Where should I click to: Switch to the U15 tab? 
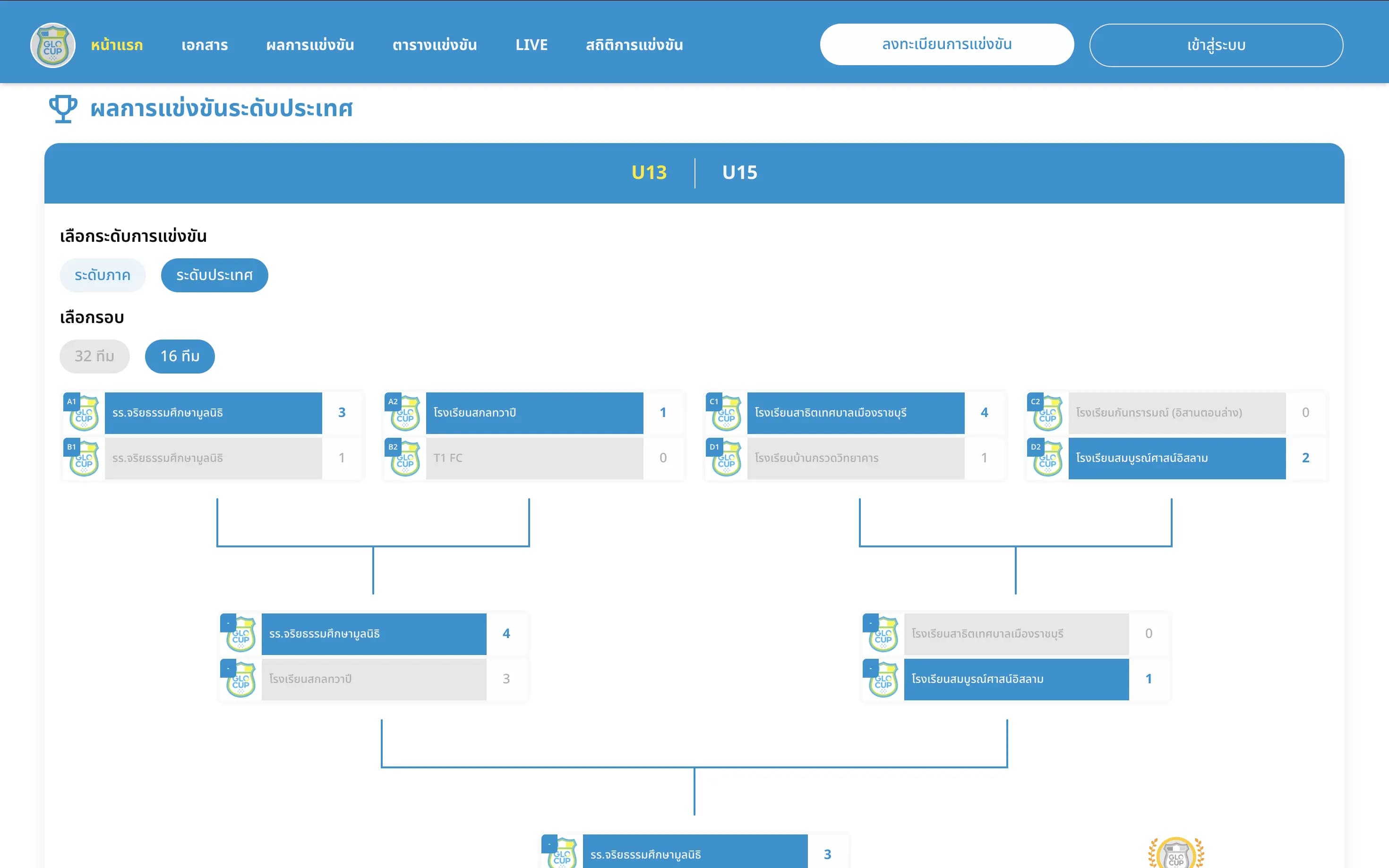click(x=739, y=173)
